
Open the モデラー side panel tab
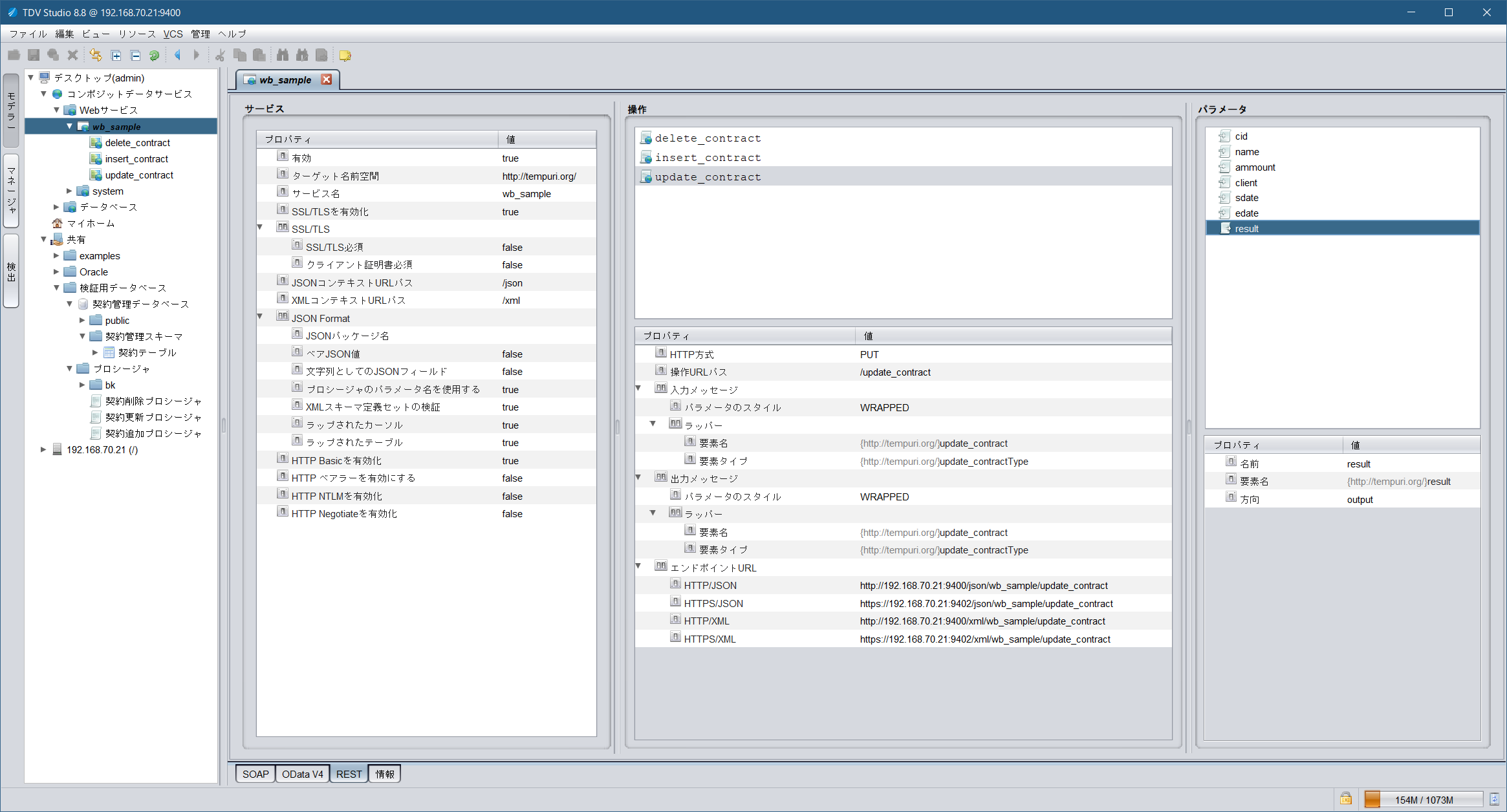11,110
